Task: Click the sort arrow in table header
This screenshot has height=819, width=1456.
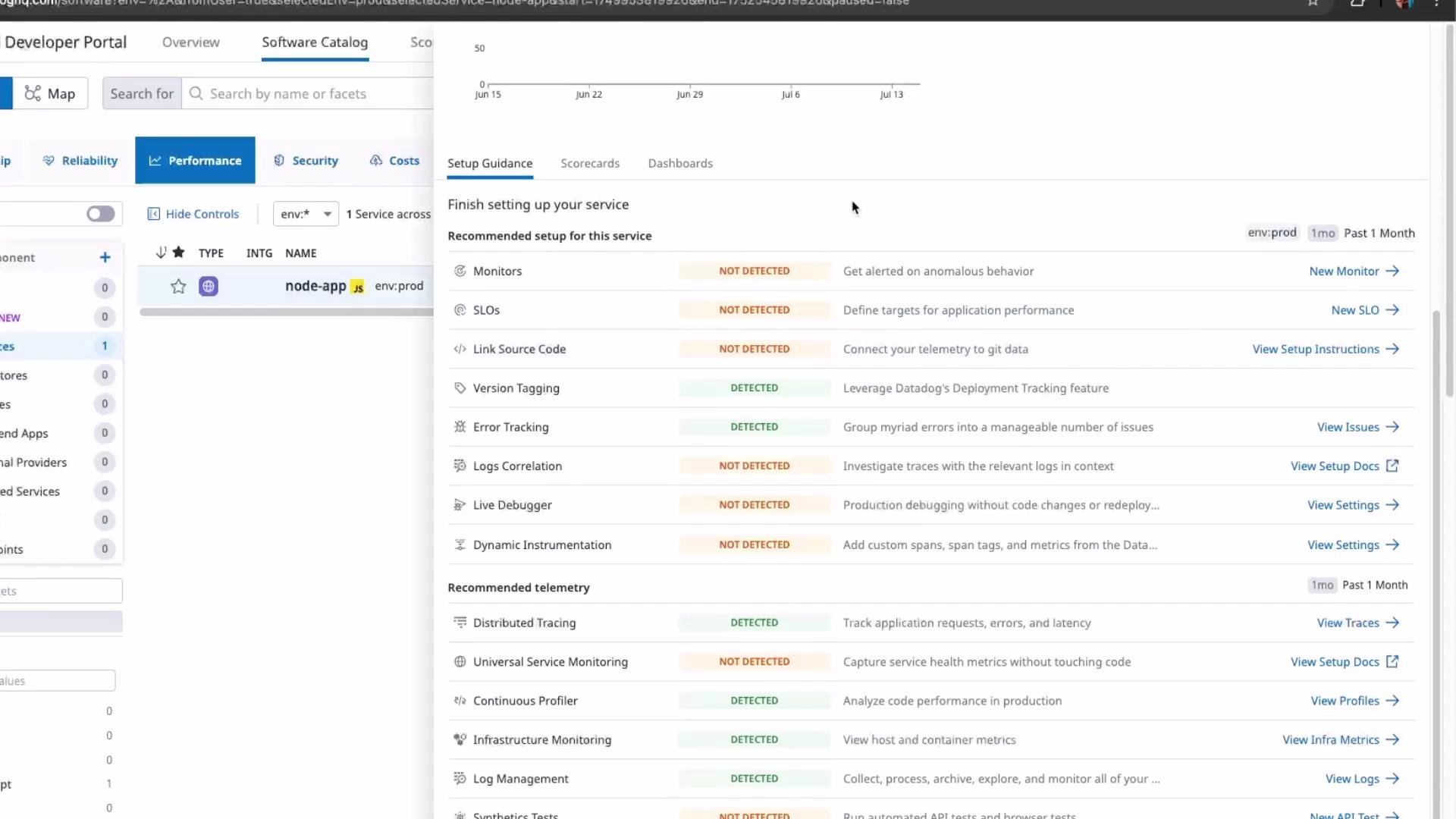Action: [160, 253]
